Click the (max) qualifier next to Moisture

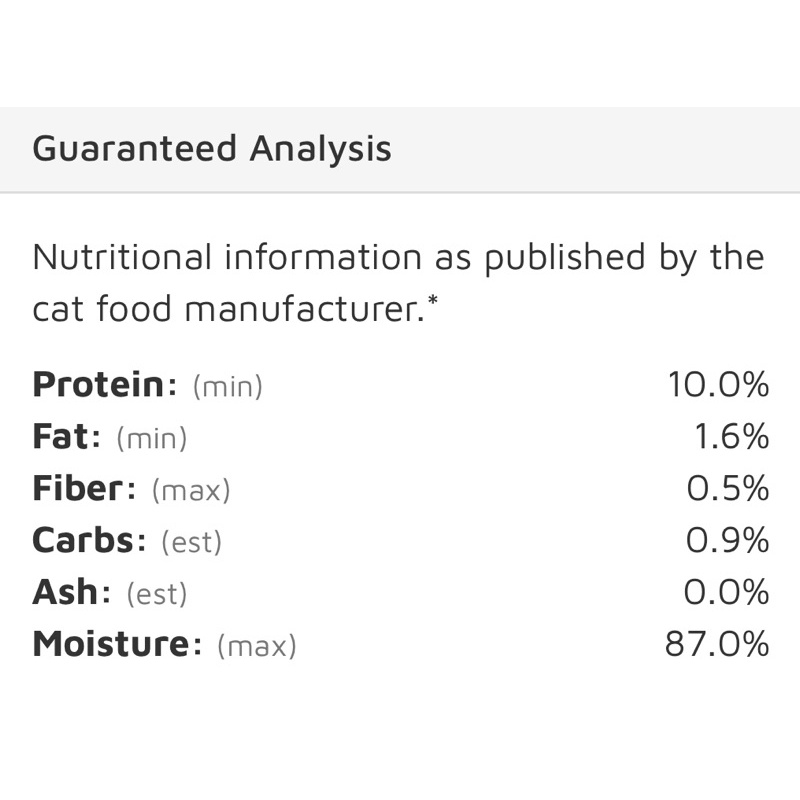click(x=257, y=646)
